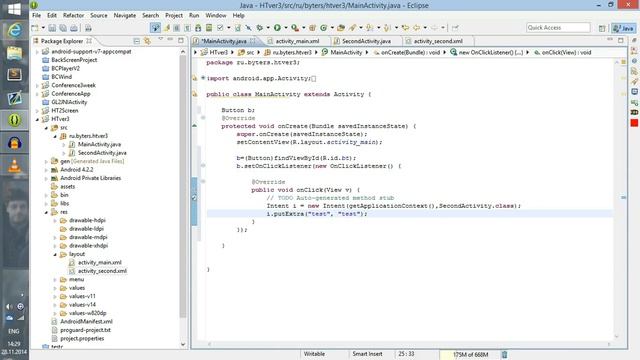
Task: Click the onClick(View) breadcrumb
Action: click(563, 52)
